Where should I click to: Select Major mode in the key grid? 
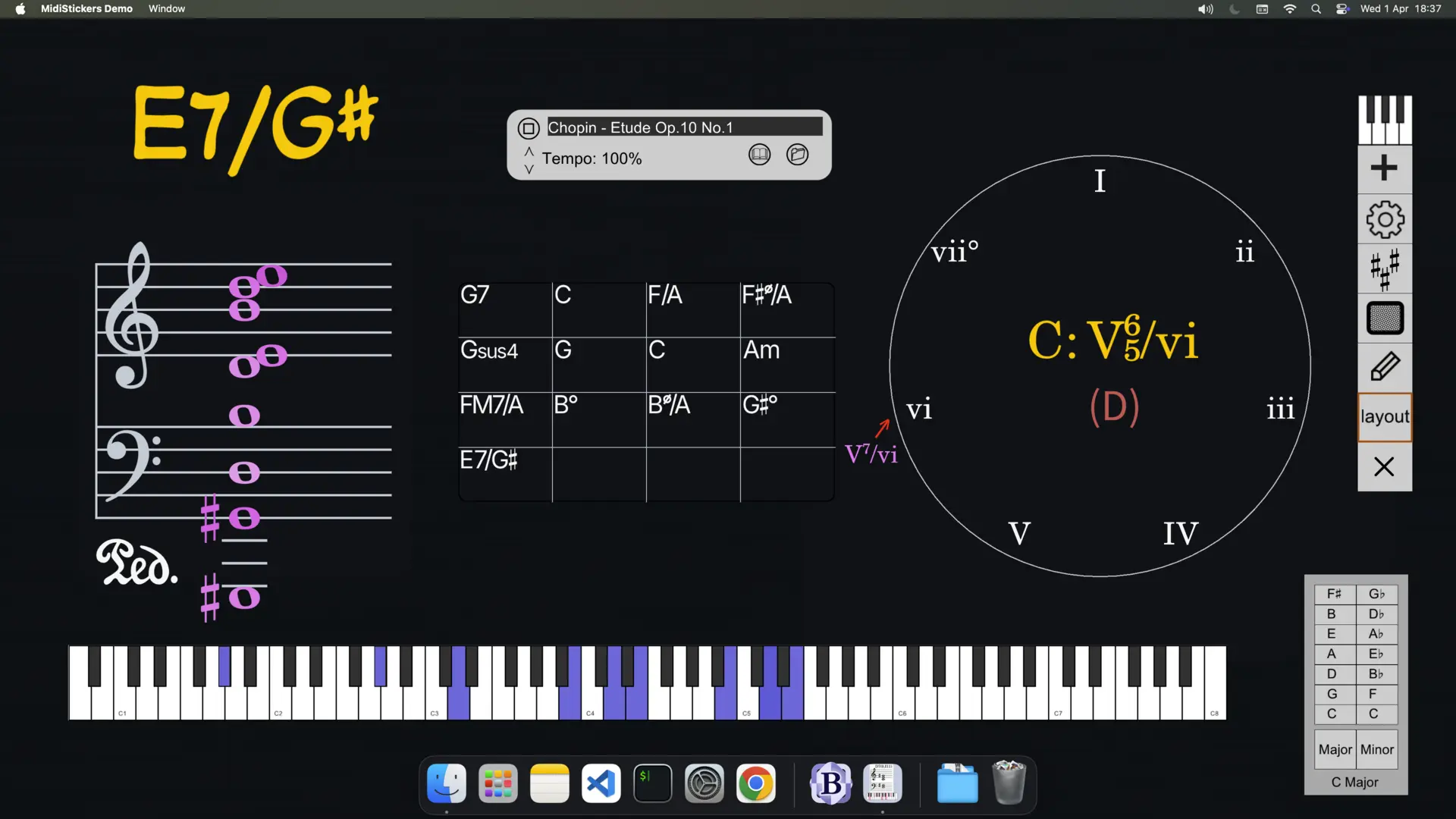tap(1335, 749)
